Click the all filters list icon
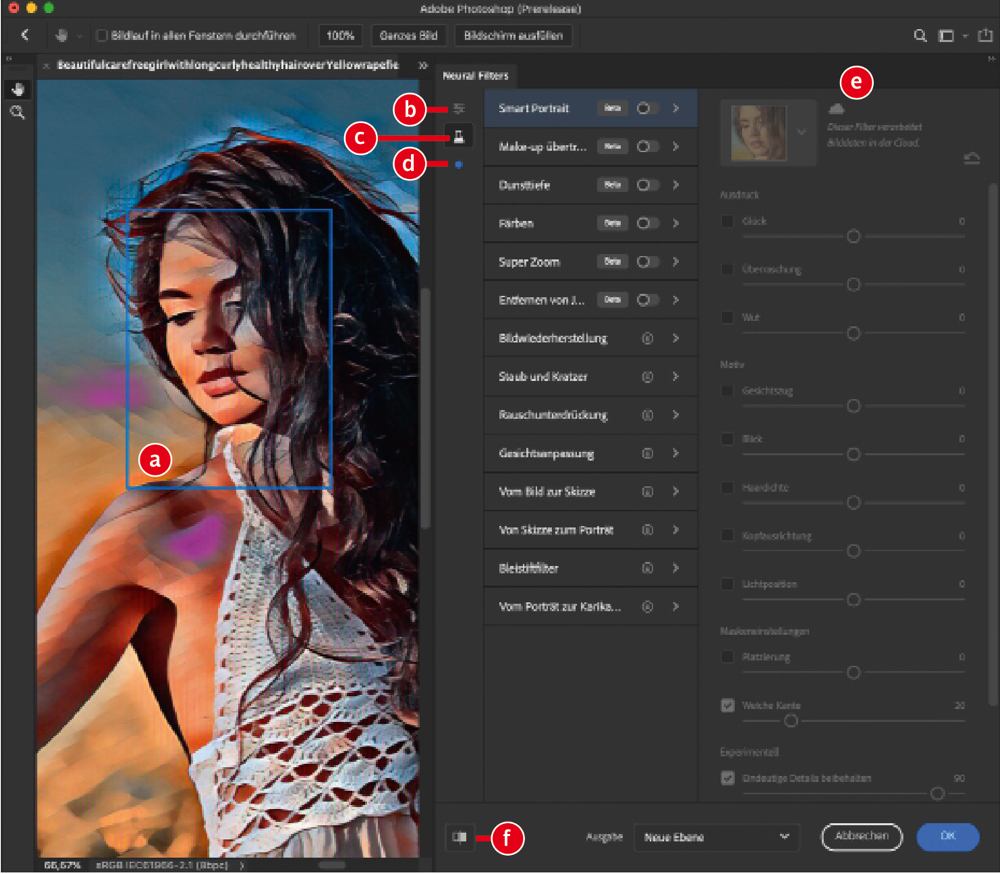The image size is (1000, 874). 458,108
